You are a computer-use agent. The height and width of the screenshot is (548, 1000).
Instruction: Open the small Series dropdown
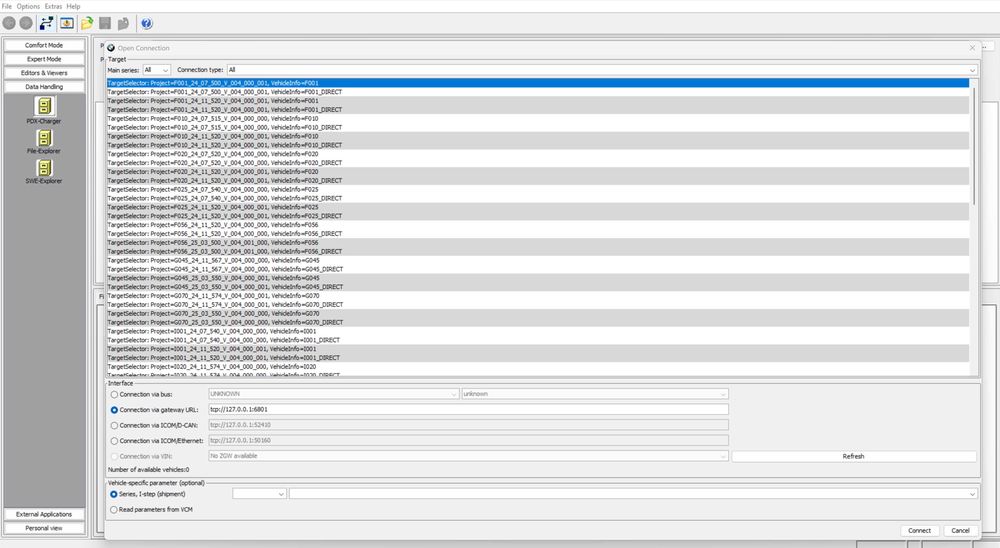coord(259,494)
